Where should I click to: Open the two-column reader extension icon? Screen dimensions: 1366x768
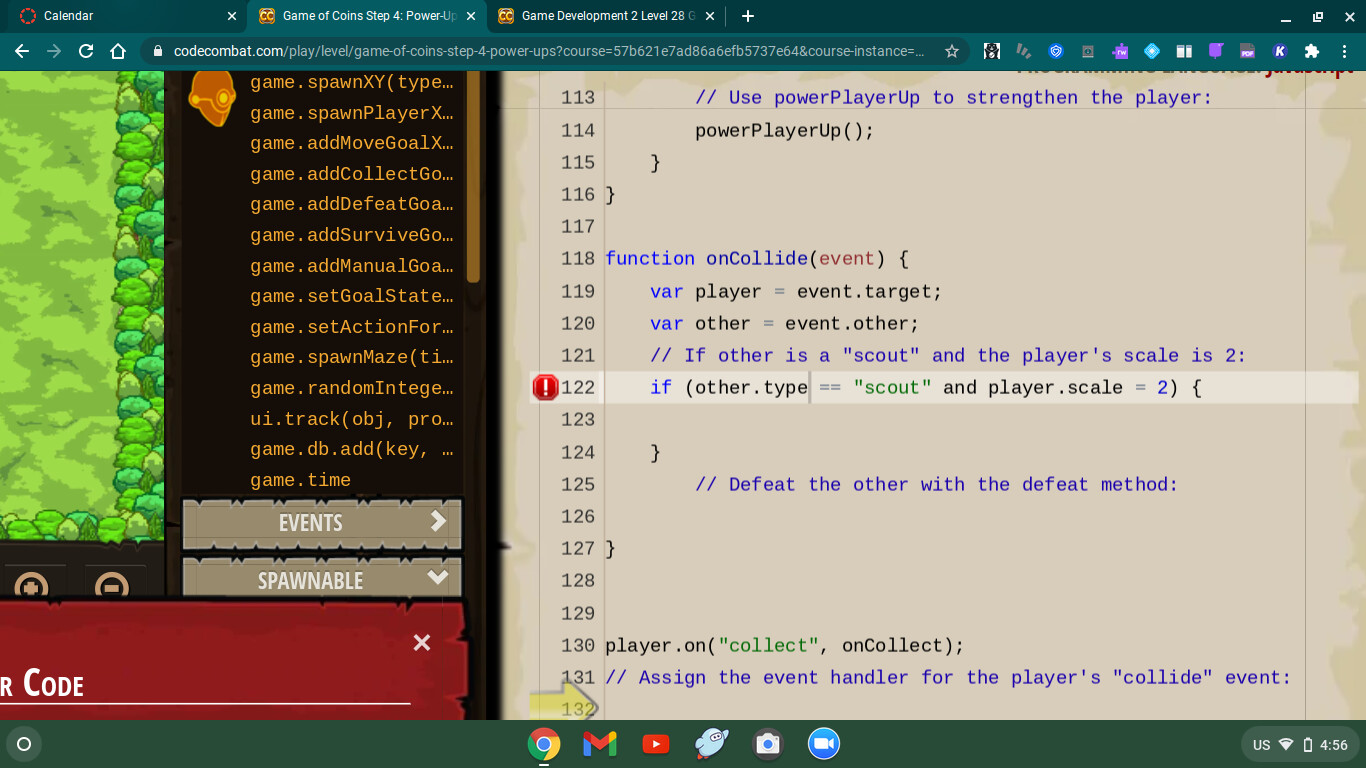click(x=1184, y=51)
